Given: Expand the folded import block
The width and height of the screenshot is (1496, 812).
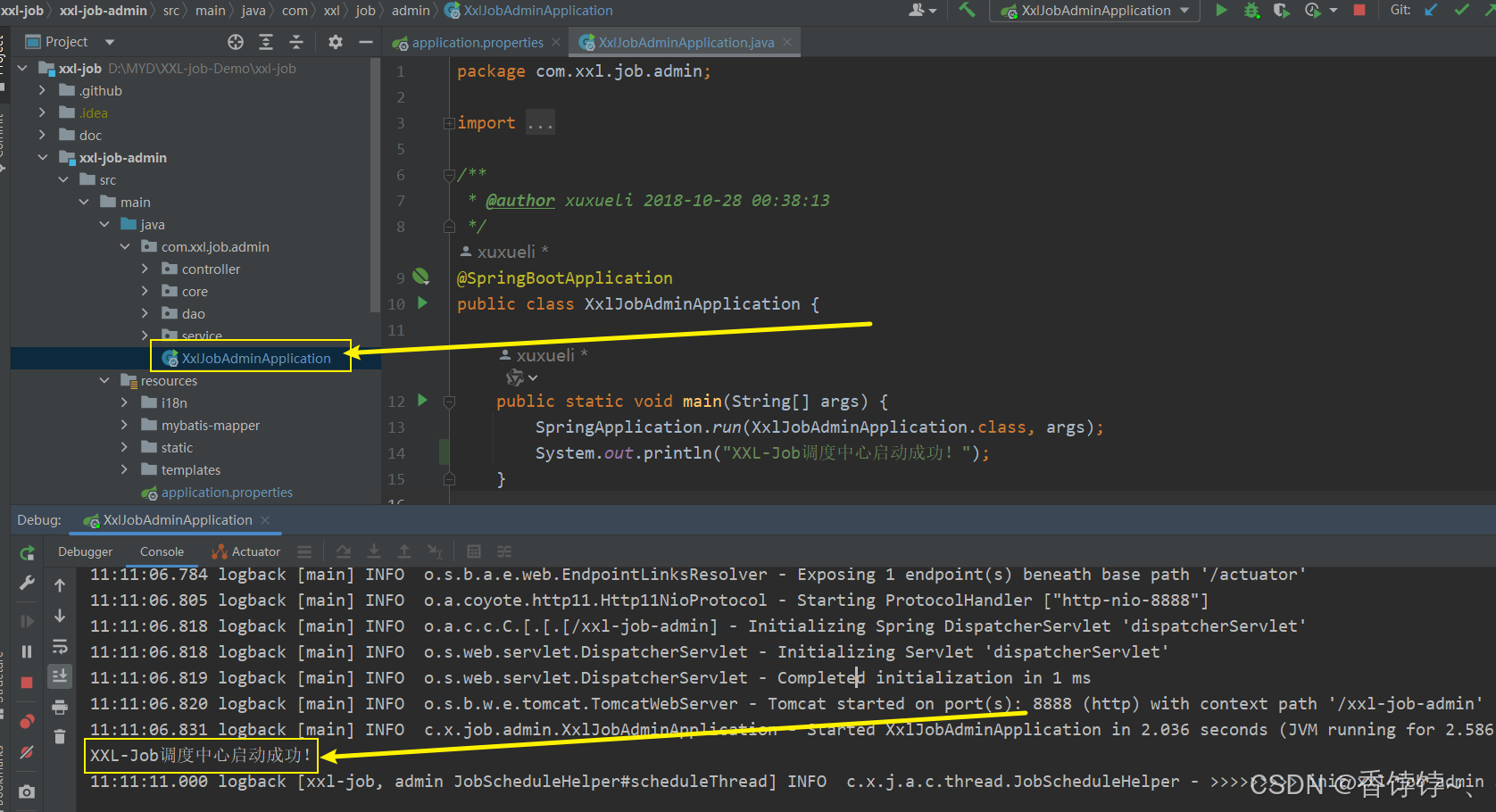Looking at the screenshot, I should tap(539, 123).
